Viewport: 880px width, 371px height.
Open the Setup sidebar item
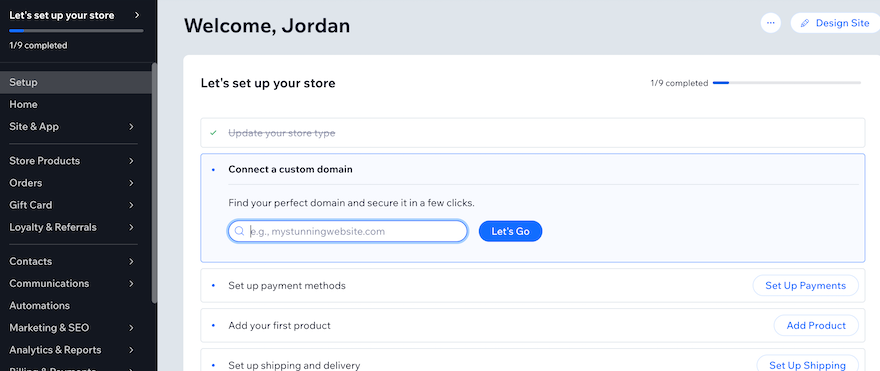(76, 83)
